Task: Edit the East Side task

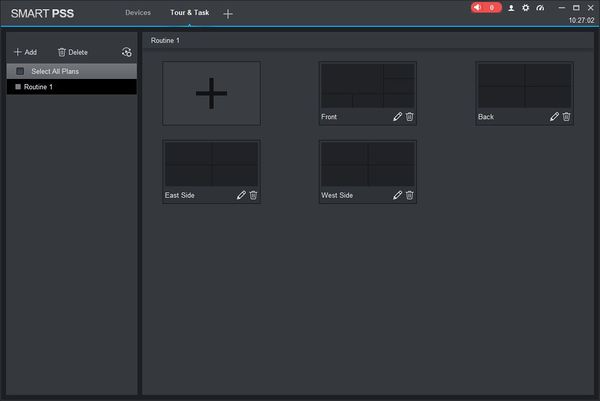Action: click(241, 195)
